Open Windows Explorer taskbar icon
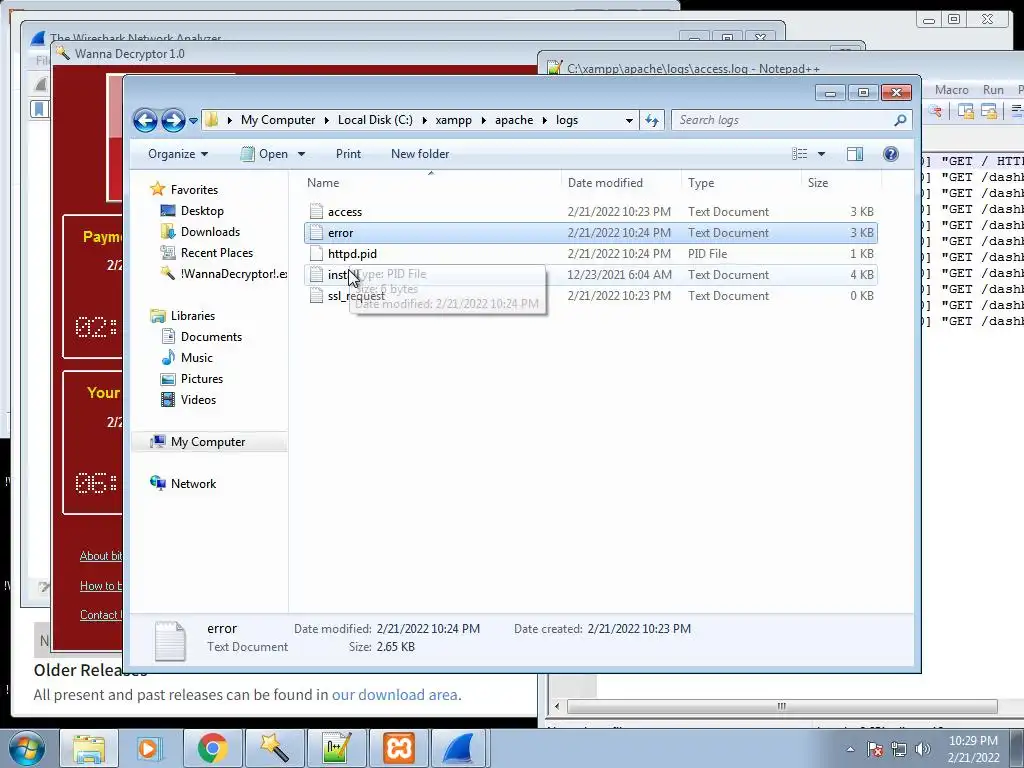This screenshot has height=768, width=1024. tap(89, 748)
